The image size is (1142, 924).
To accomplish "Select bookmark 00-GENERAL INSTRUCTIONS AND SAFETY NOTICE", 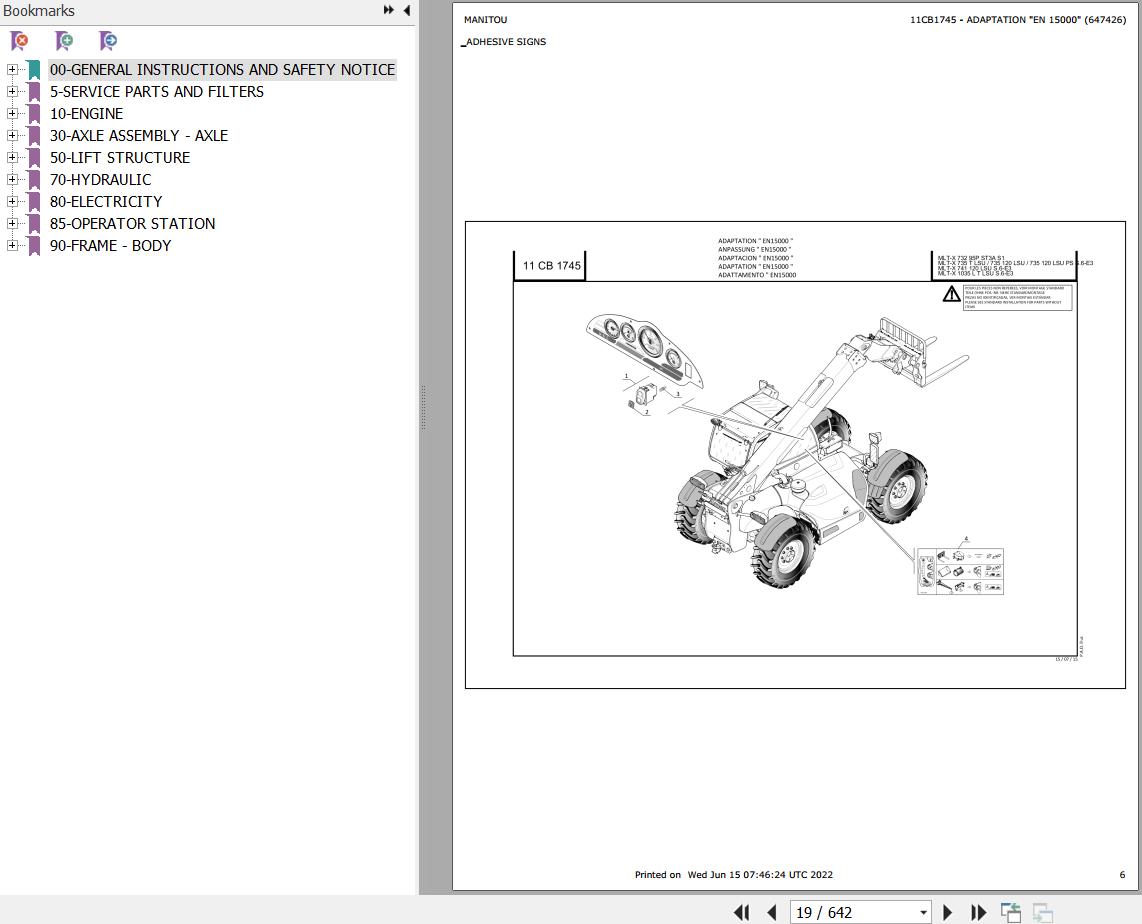I will click(222, 70).
